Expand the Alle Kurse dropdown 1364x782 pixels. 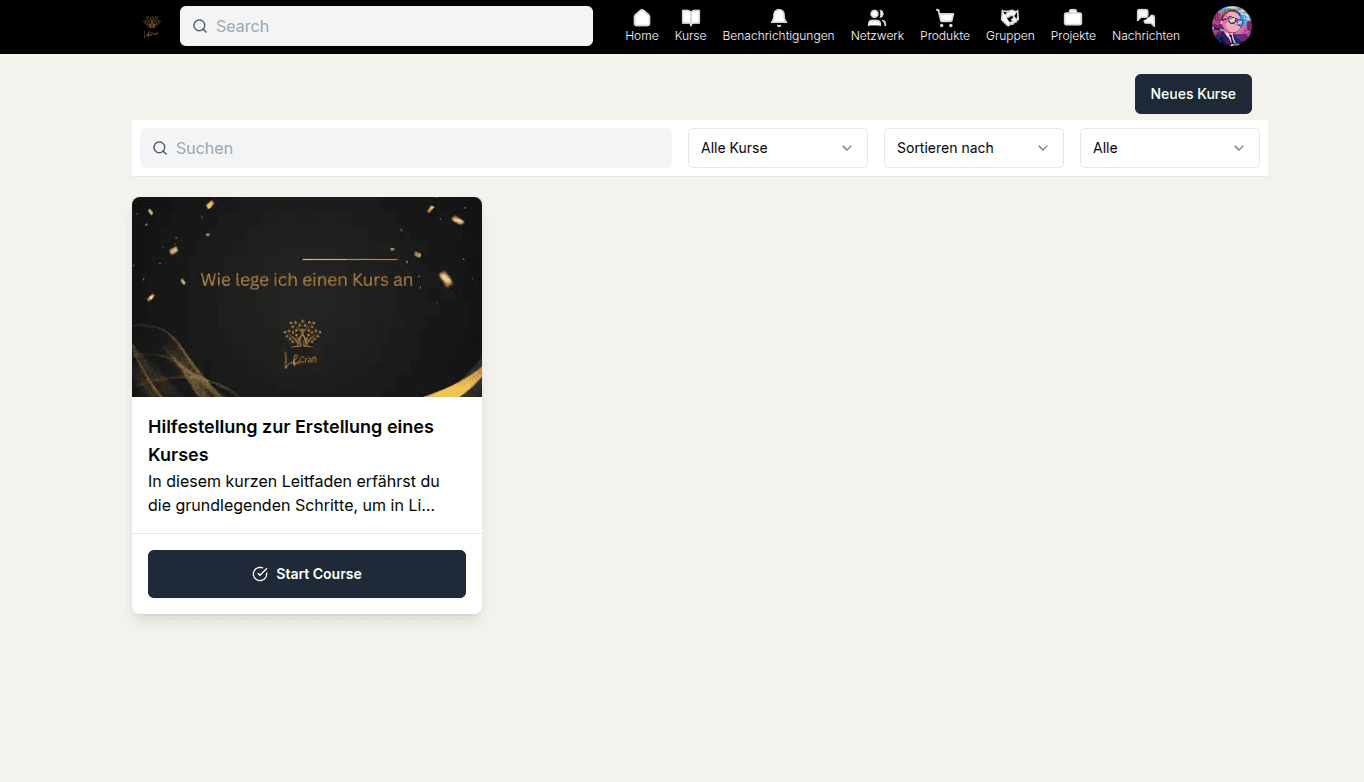coord(777,148)
